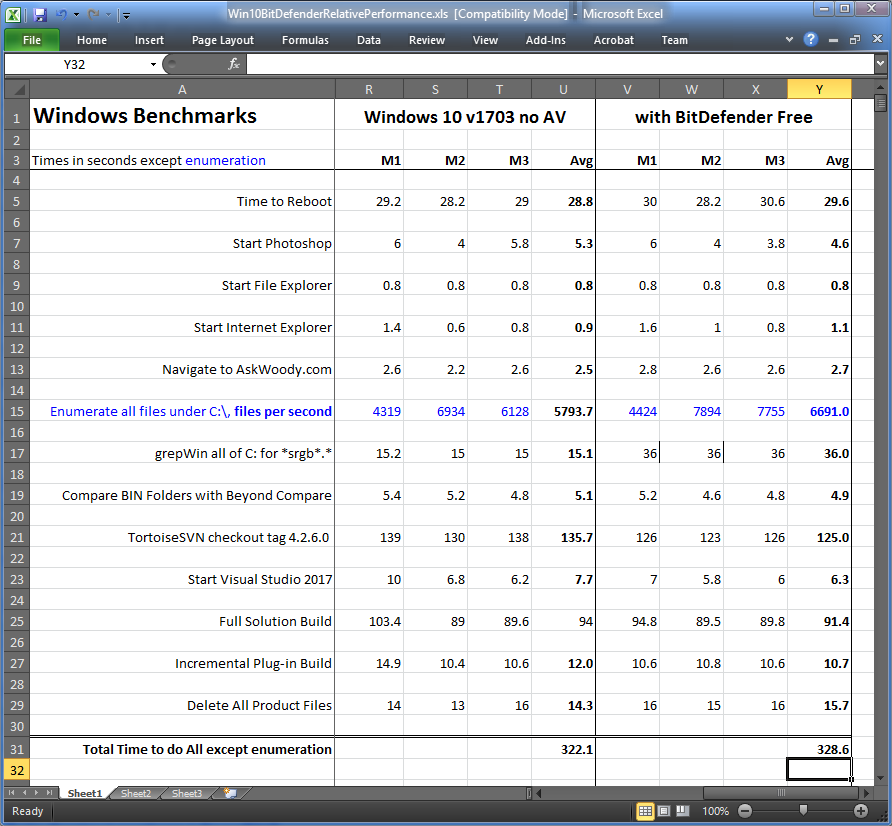The image size is (892, 826).
Task: Open Customize Quick Access Toolbar dropdown
Action: tap(126, 16)
